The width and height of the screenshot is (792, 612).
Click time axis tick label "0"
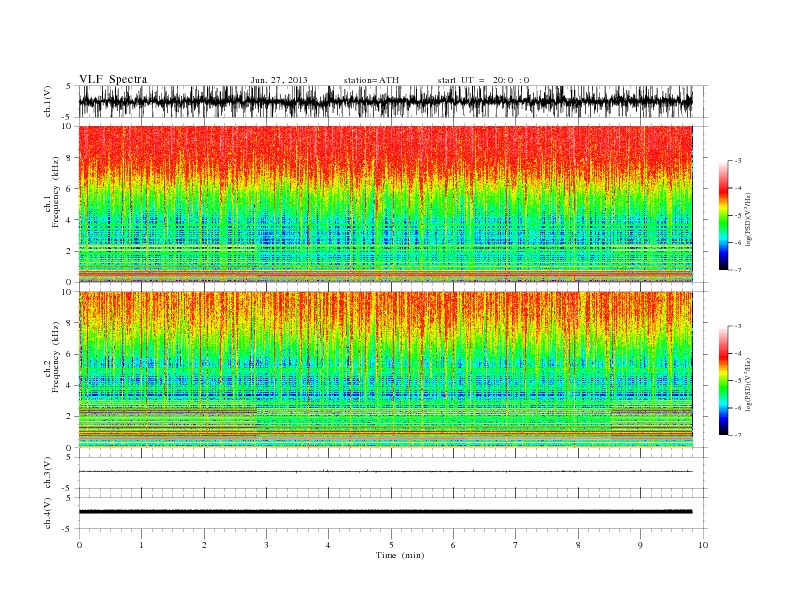pyautogui.click(x=79, y=545)
